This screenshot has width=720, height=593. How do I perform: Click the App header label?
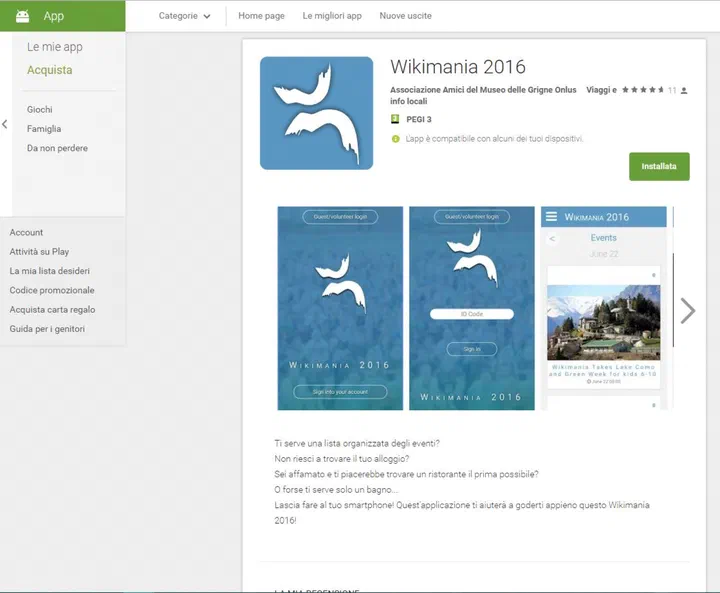coord(54,16)
